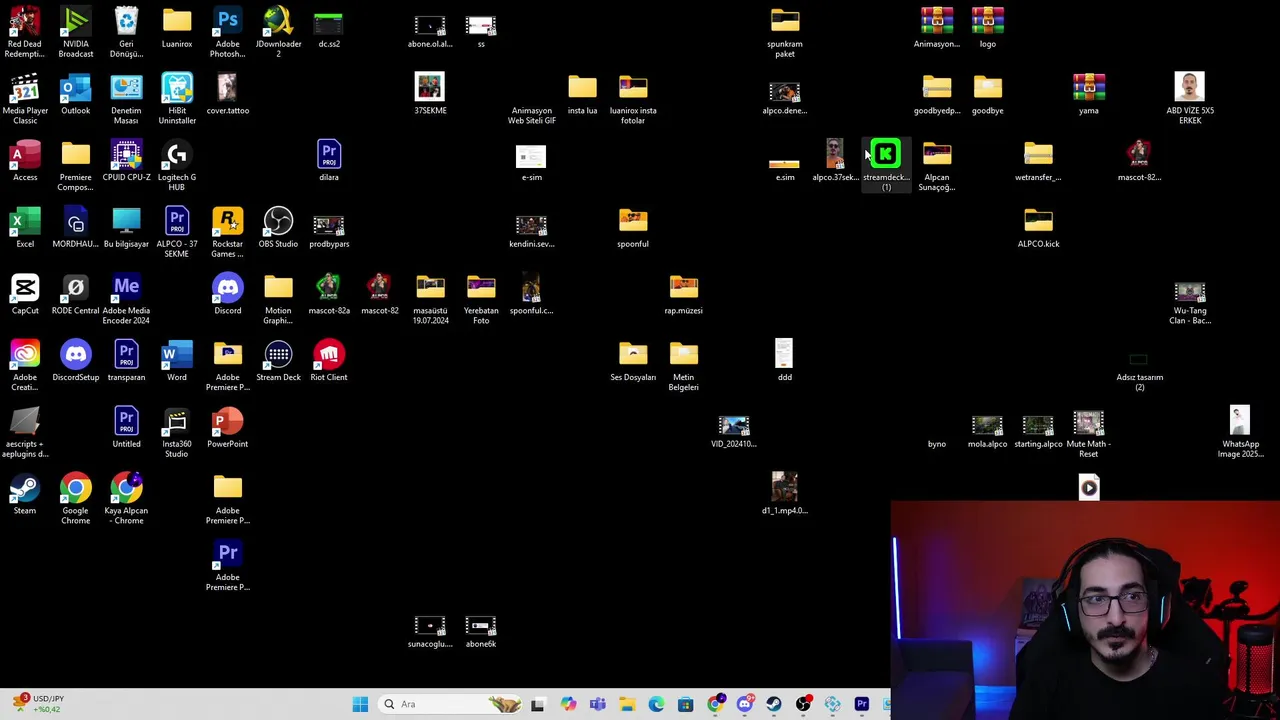Viewport: 1280px width, 720px height.
Task: Open Microsoft Teams from the taskbar
Action: coord(598,704)
